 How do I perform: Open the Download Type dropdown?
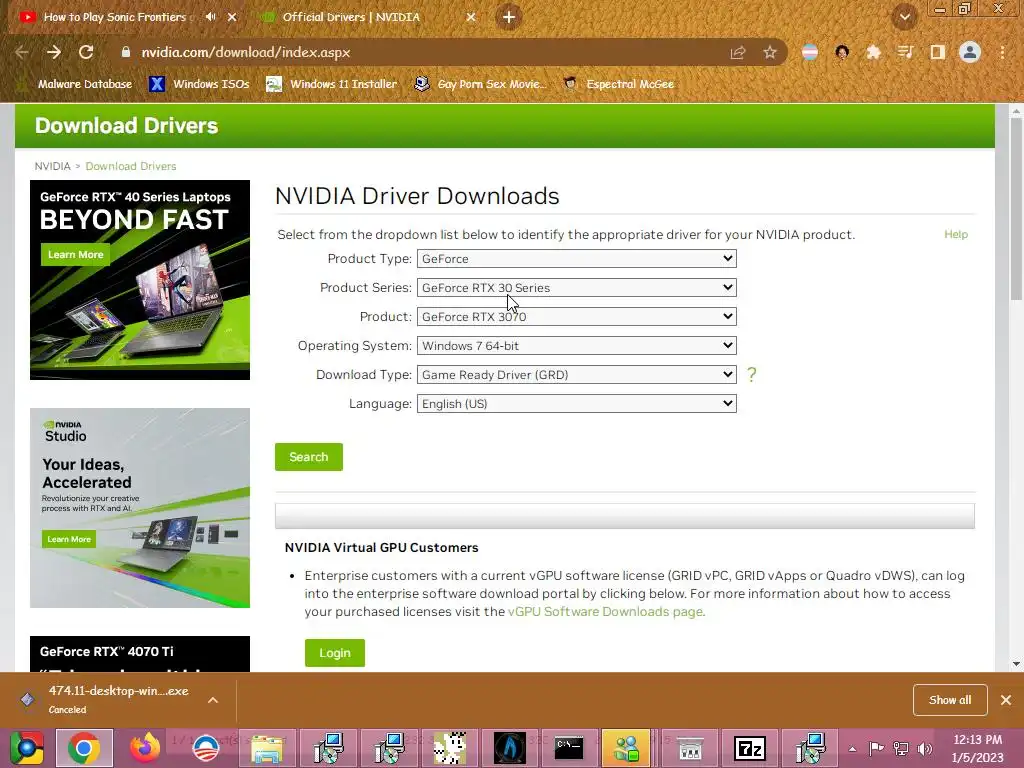[x=577, y=375]
